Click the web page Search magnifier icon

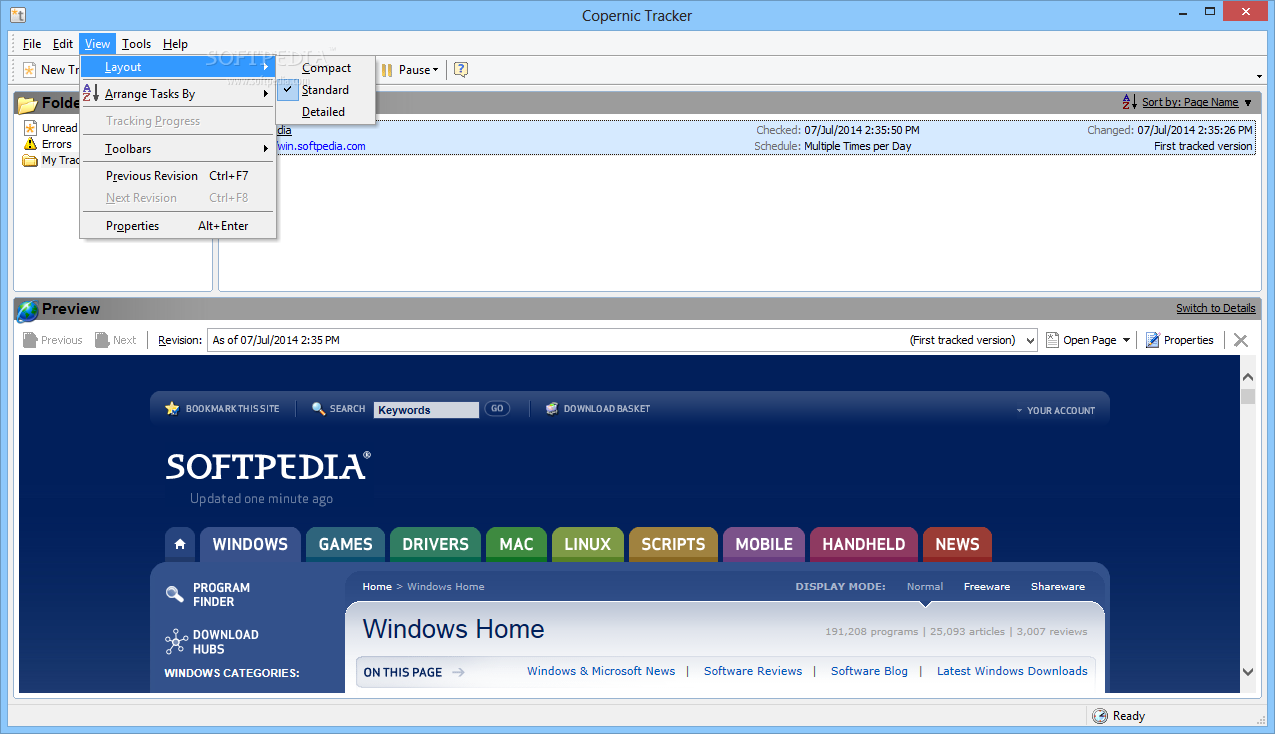[x=319, y=408]
